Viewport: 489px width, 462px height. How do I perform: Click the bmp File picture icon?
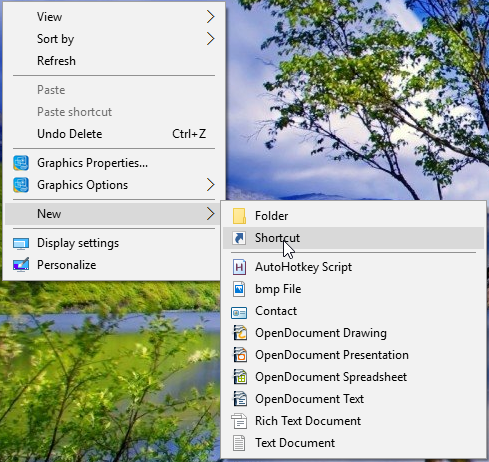[x=239, y=289]
